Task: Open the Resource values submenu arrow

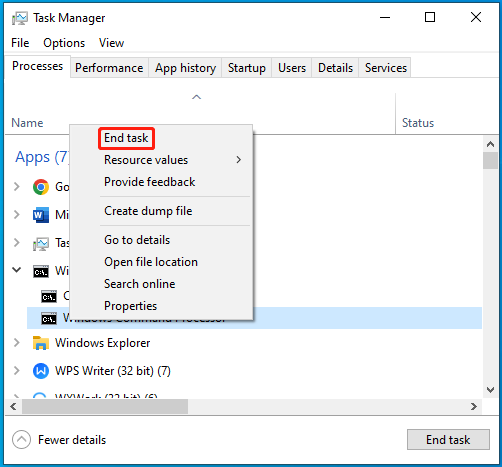Action: pos(239,160)
